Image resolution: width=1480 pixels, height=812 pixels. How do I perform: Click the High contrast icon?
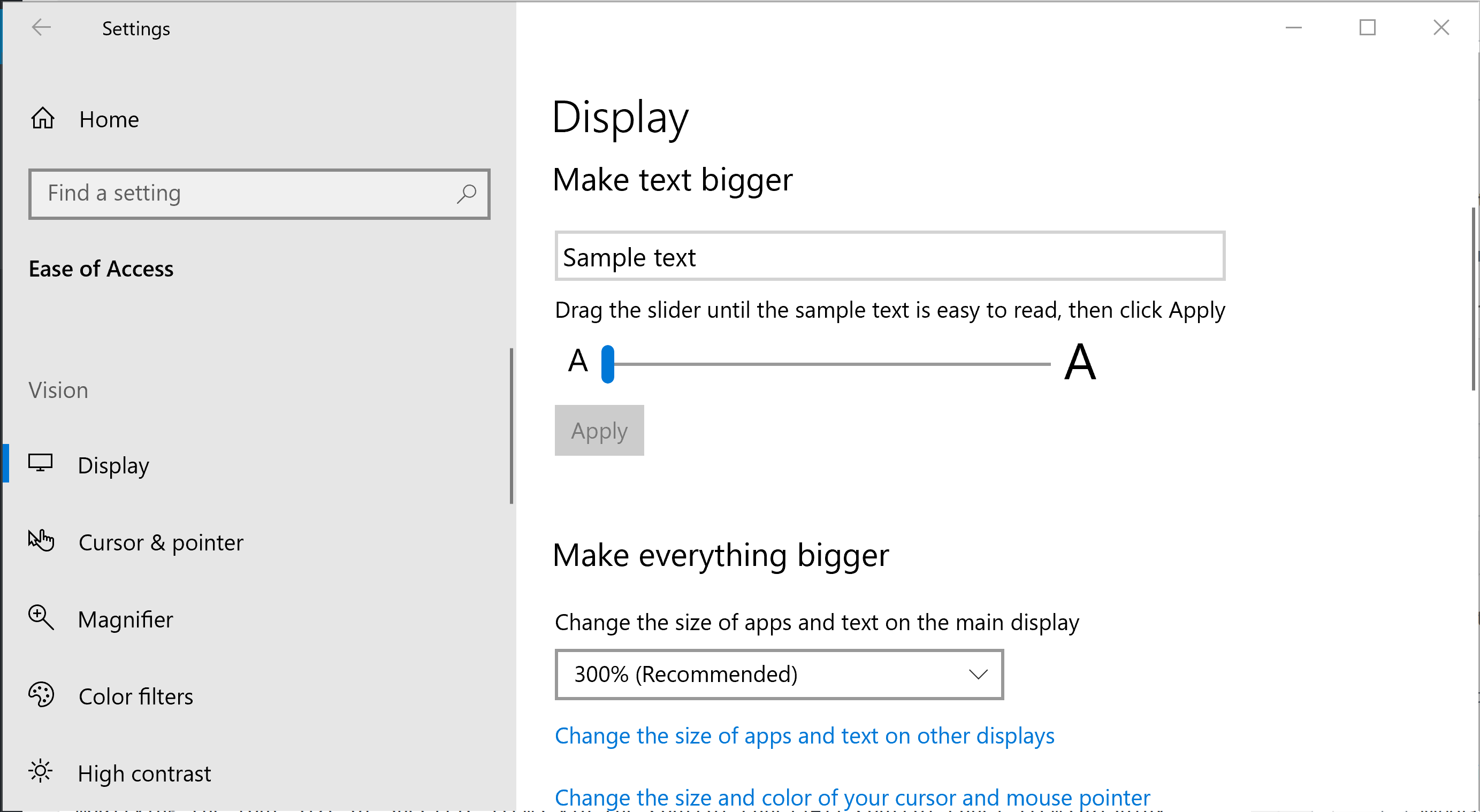(x=42, y=770)
